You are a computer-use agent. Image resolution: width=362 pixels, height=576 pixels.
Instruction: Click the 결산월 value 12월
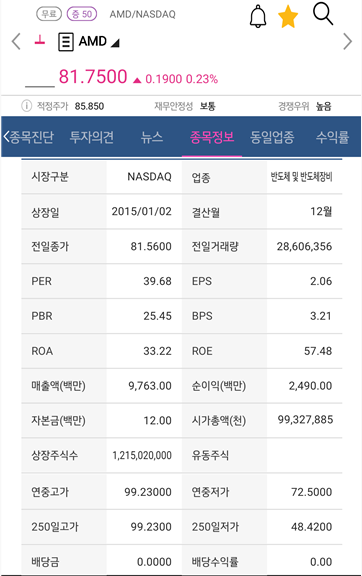pos(321,211)
